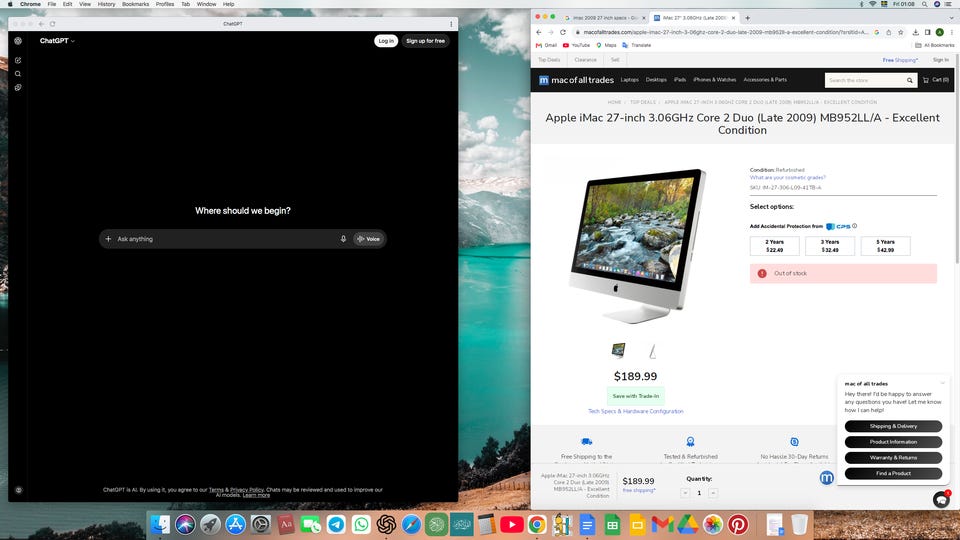This screenshot has height=540, width=960.
Task: Launch YouTube from the Dock
Action: point(512,524)
